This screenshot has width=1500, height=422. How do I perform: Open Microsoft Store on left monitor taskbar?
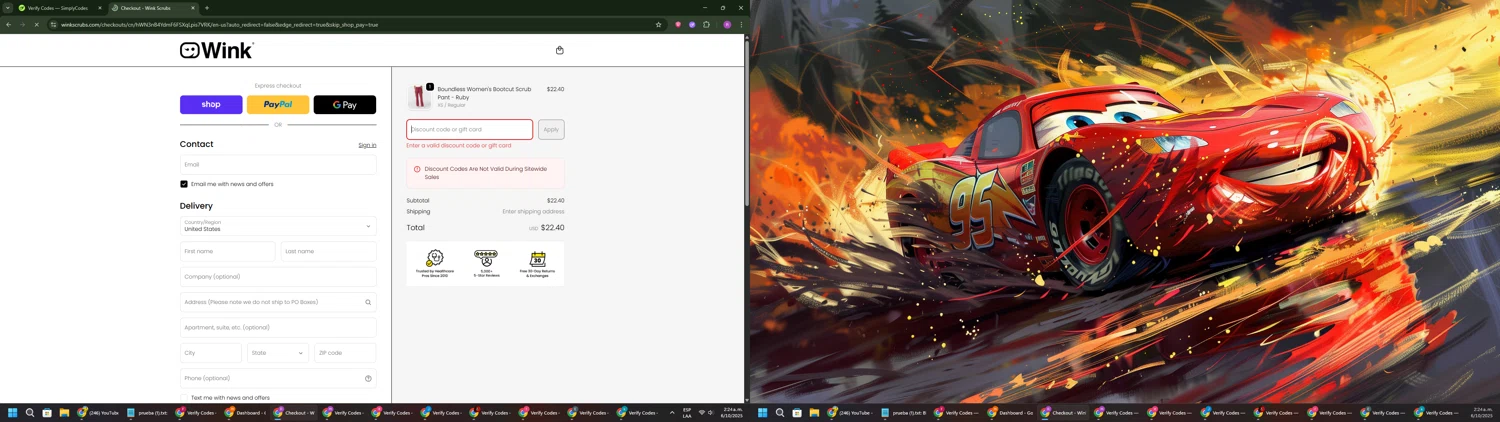pos(47,412)
